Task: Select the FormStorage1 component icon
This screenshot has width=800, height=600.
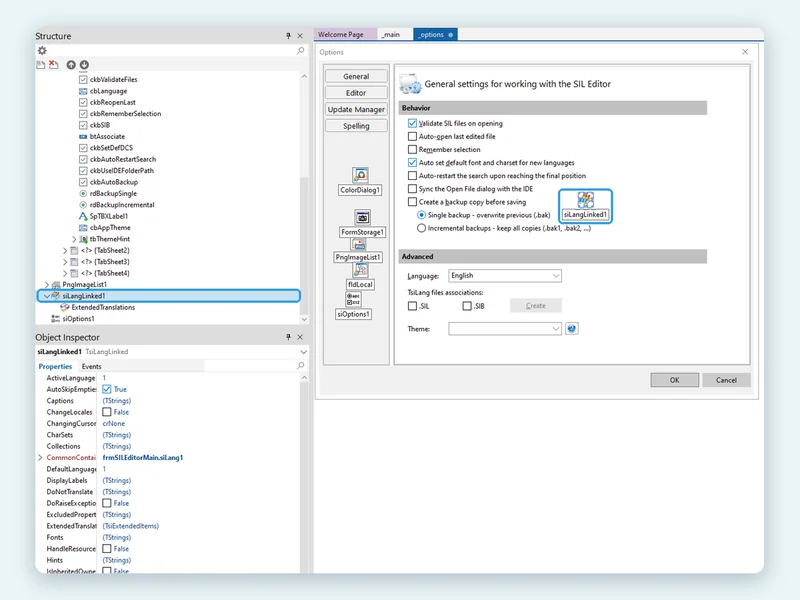Action: tap(362, 218)
